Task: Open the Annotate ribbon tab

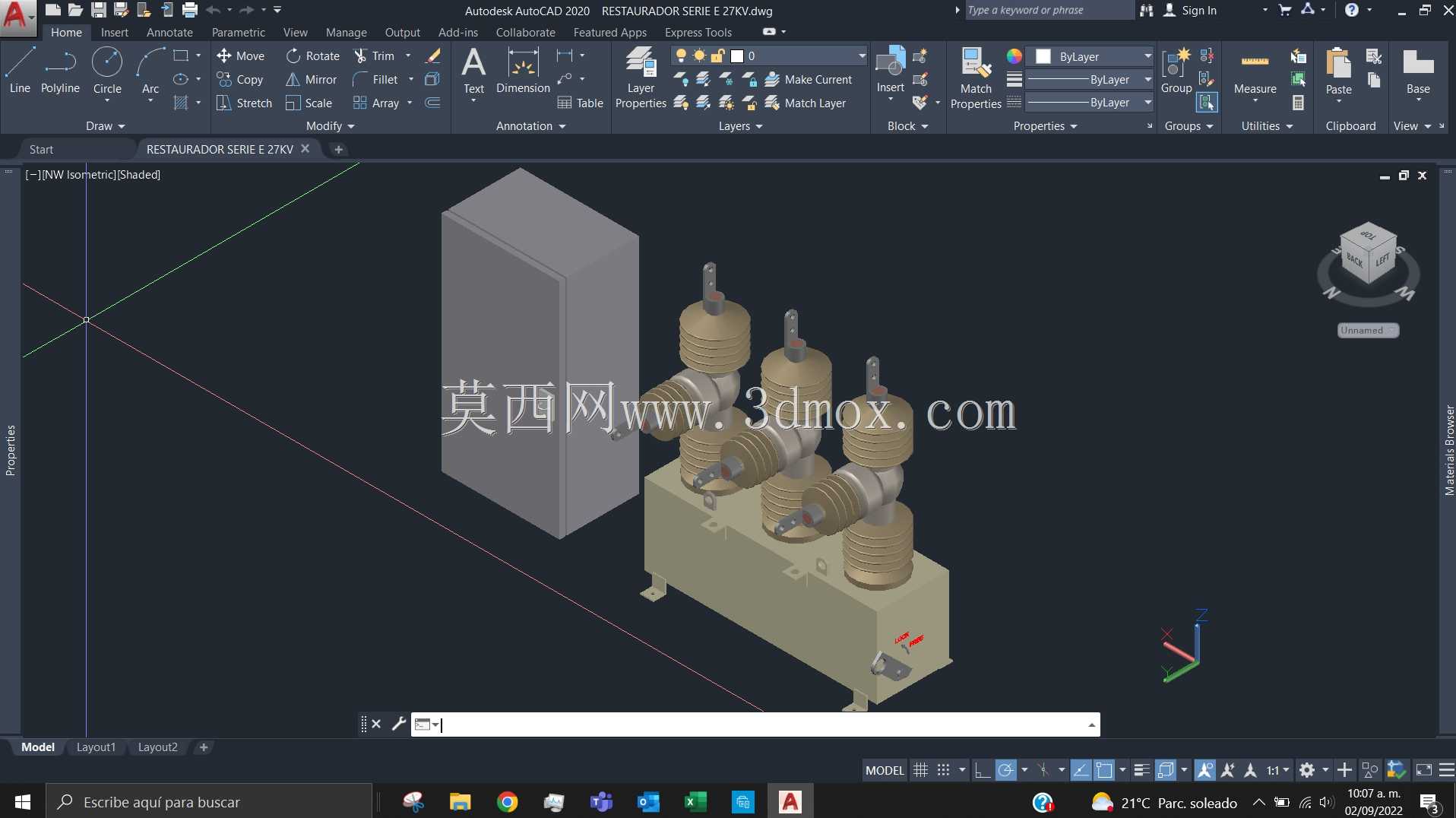Action: tap(169, 32)
